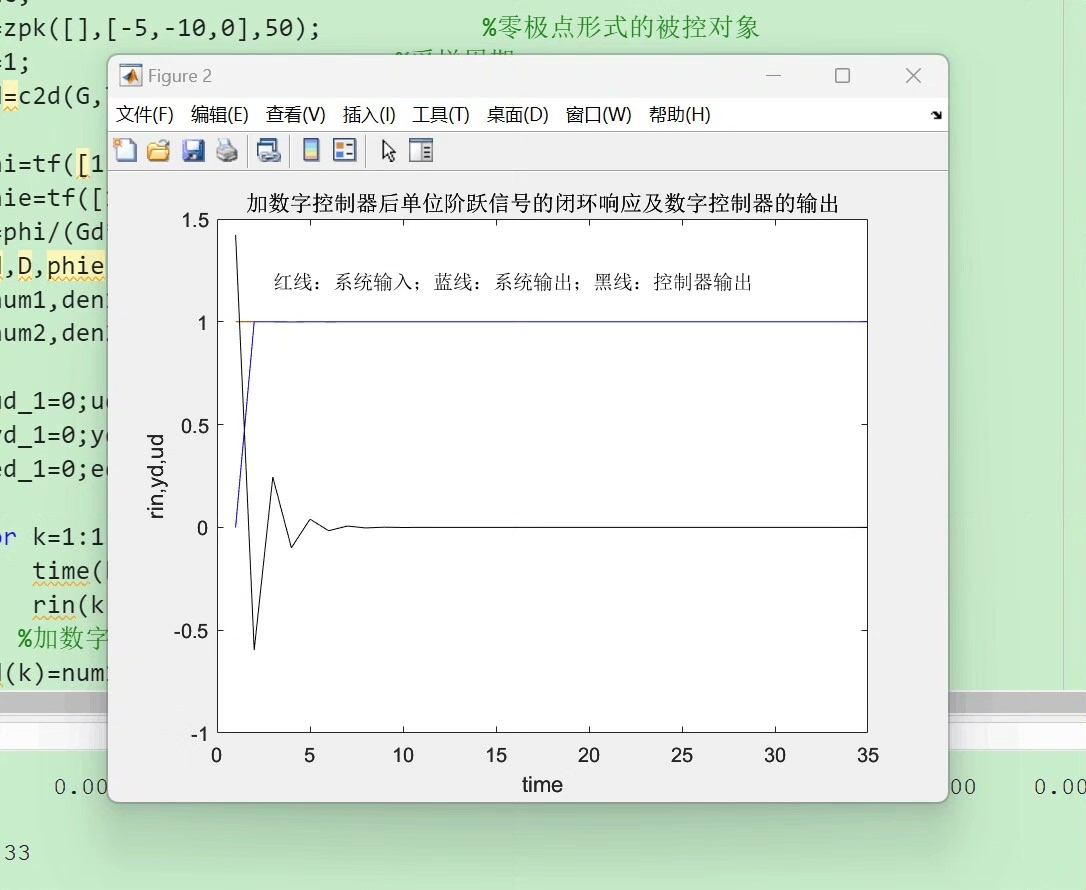Open the 查看(V) menu
1086x890 pixels.
[294, 115]
